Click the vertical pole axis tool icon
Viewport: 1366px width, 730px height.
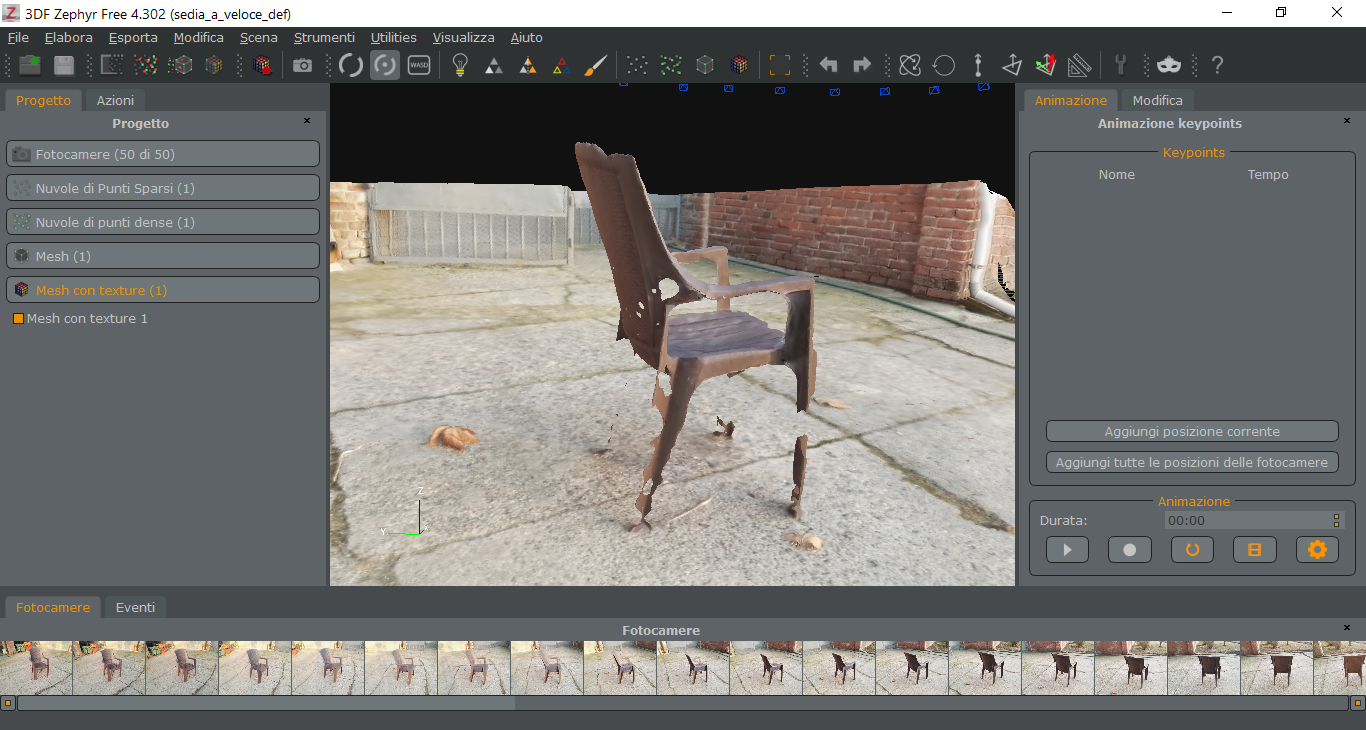[x=978, y=65]
